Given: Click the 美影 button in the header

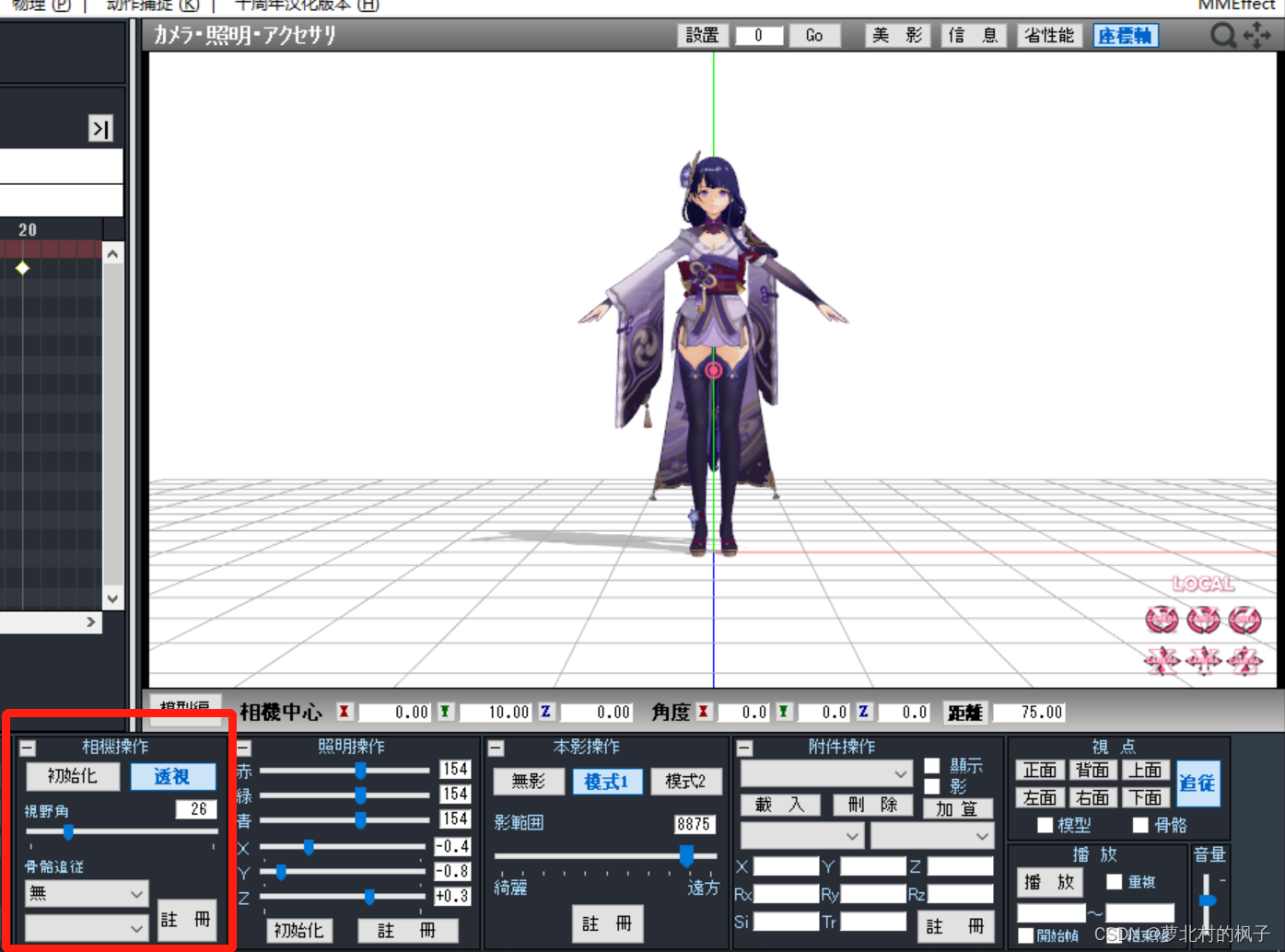Looking at the screenshot, I should coord(897,35).
